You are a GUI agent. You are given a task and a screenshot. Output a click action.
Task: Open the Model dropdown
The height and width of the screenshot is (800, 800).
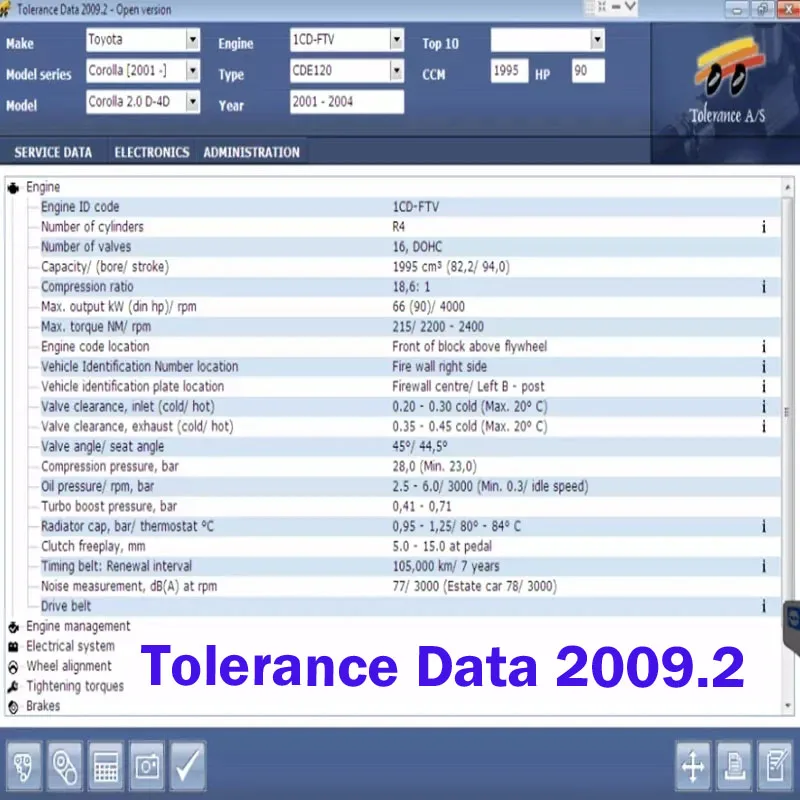(x=192, y=102)
